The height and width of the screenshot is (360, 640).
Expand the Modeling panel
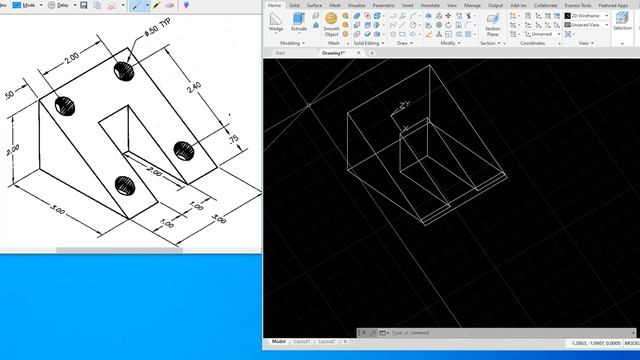coord(292,43)
